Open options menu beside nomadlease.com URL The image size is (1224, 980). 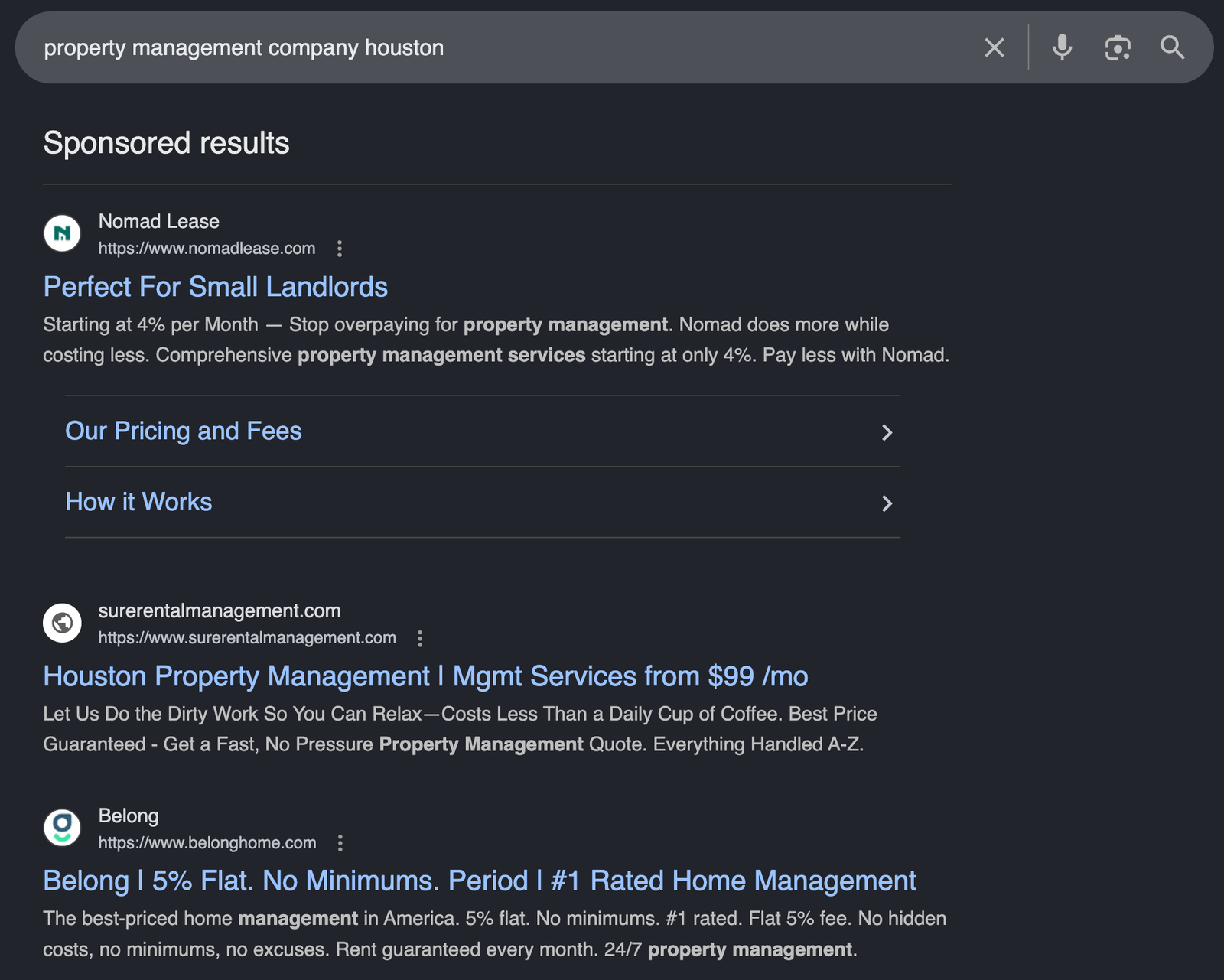pyautogui.click(x=340, y=249)
